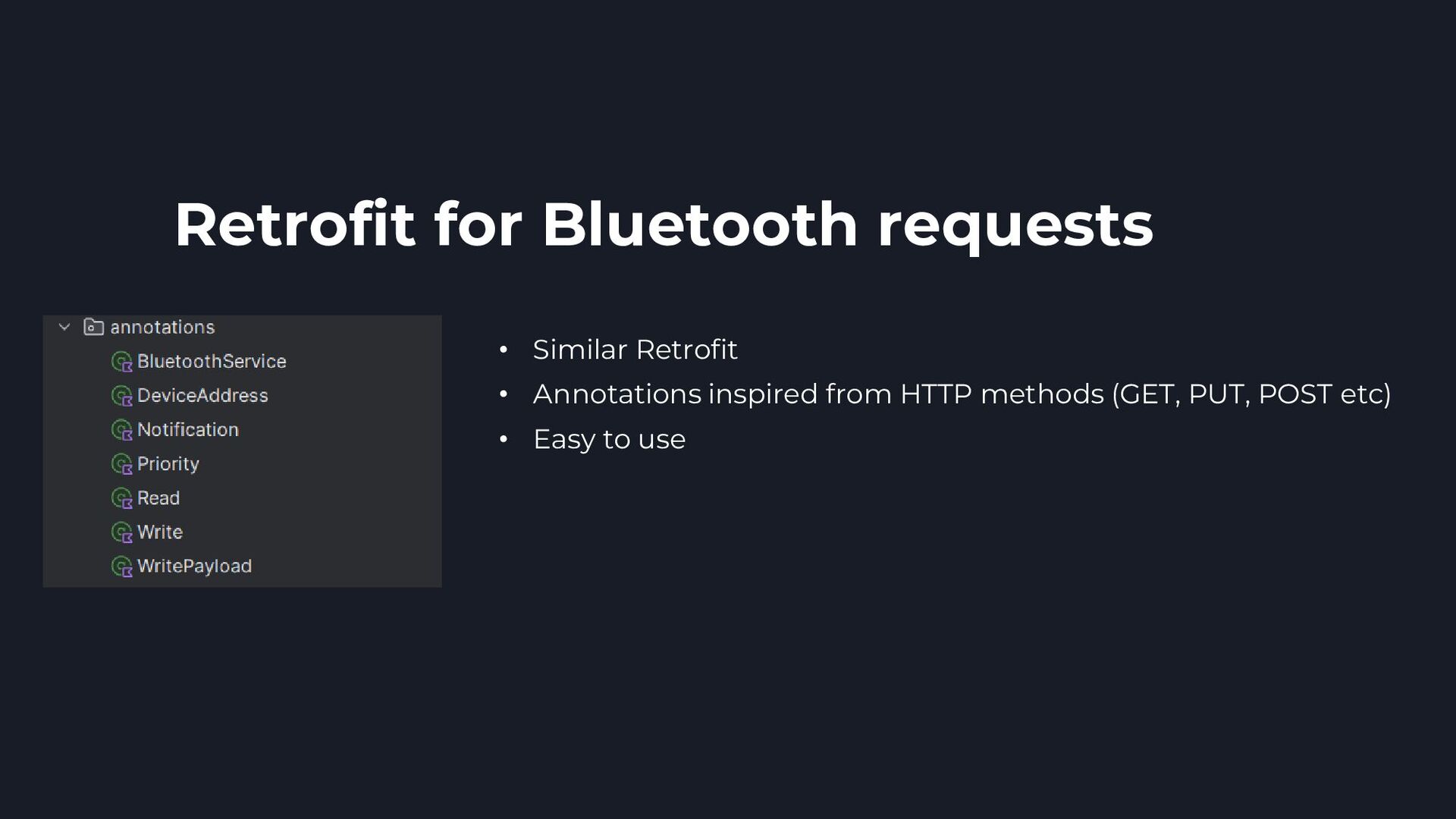1456x819 pixels.
Task: Open the Read file
Action: [158, 498]
